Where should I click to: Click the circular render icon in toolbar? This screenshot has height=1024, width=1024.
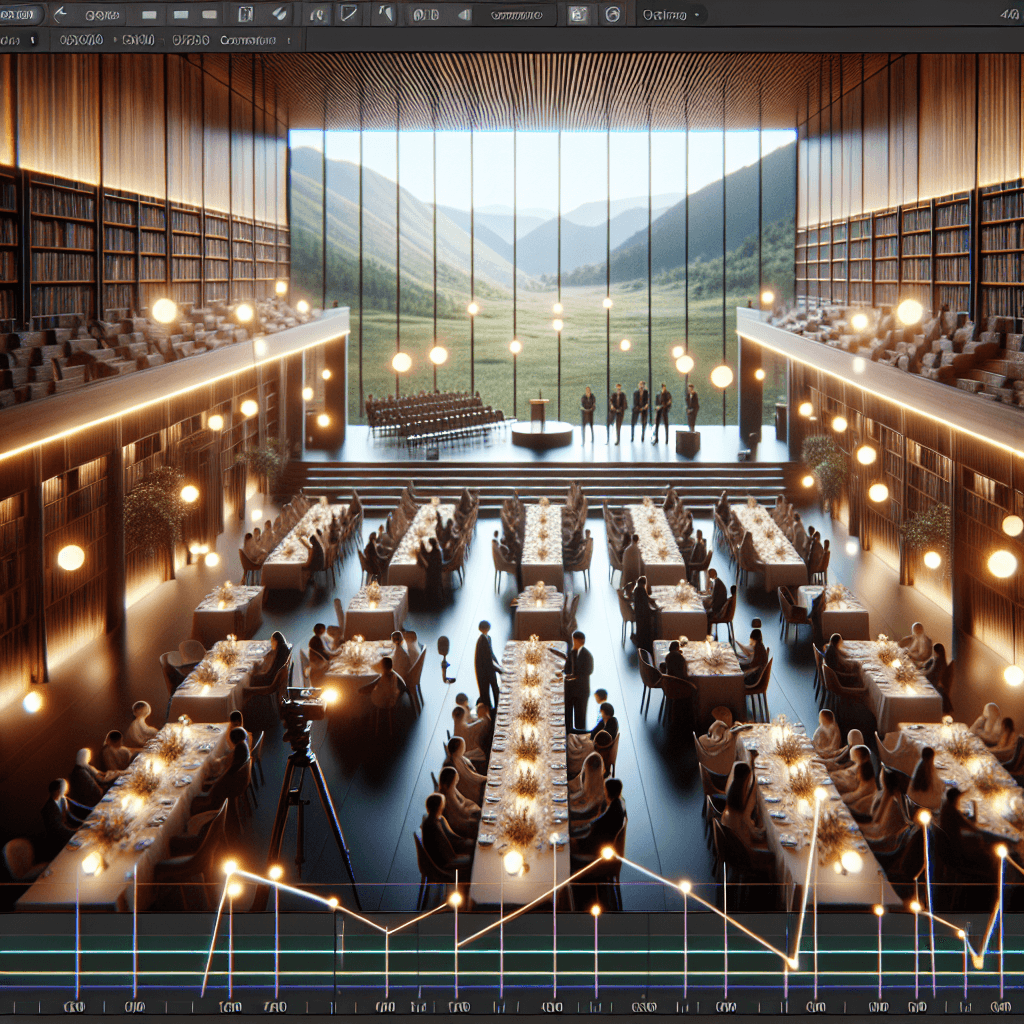point(613,14)
